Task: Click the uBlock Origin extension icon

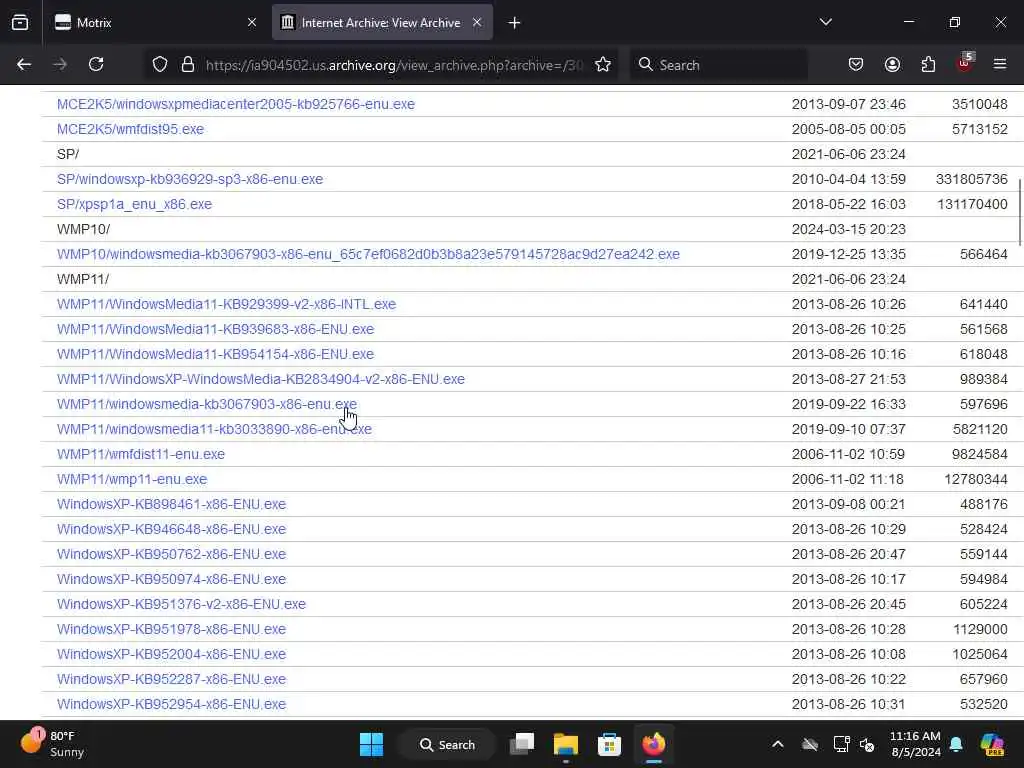Action: (965, 63)
